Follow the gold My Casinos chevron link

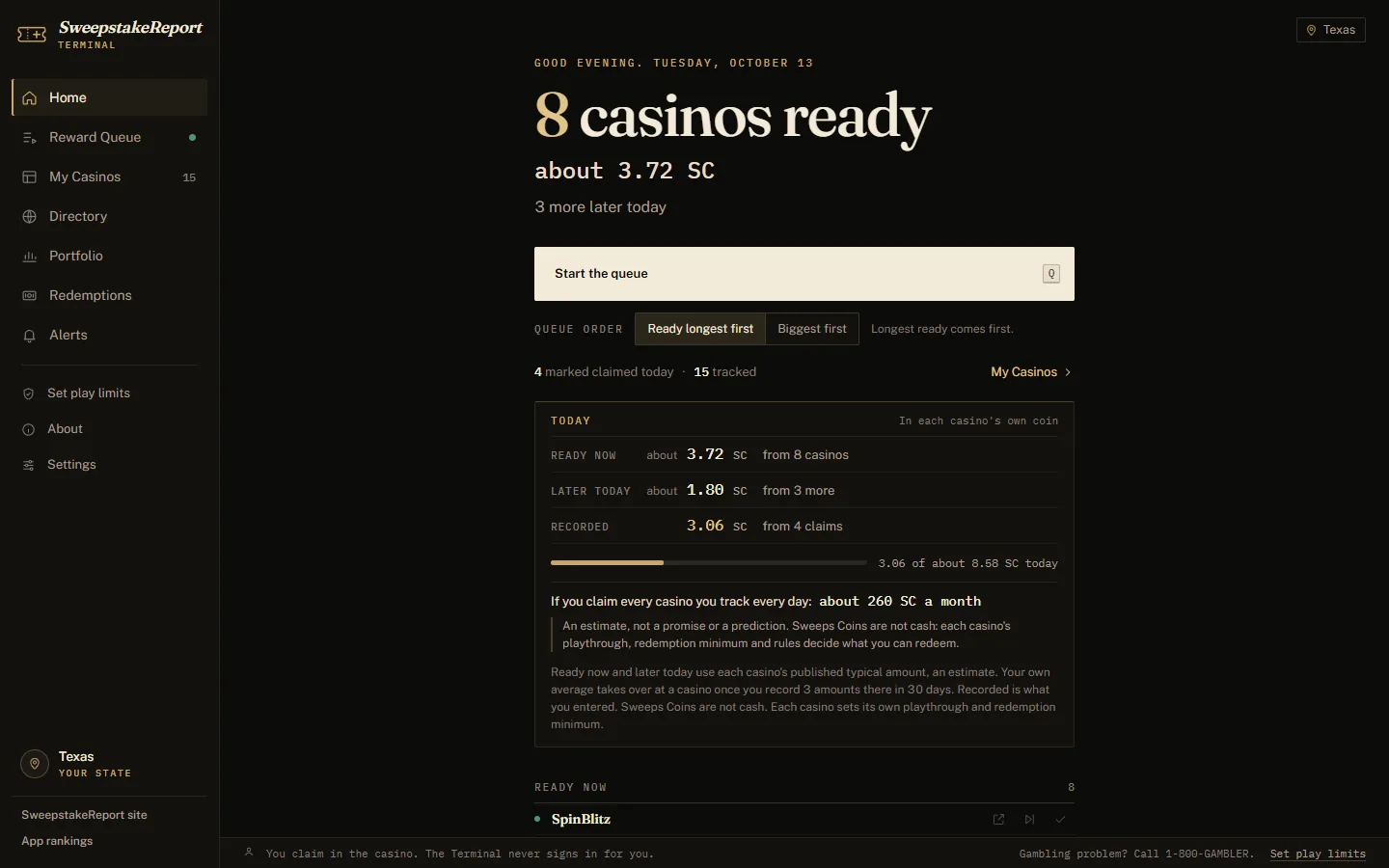coord(1031,372)
